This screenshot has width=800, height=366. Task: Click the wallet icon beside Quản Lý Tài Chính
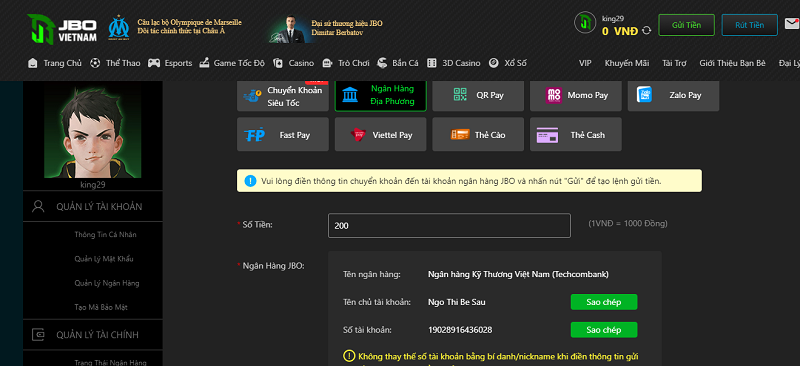click(x=38, y=334)
